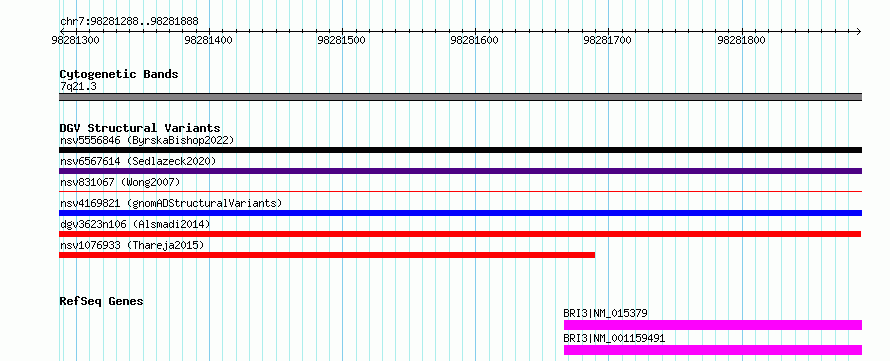890x361 pixels.
Task: Click the 98281300 ruler position label
Action: (x=75, y=40)
